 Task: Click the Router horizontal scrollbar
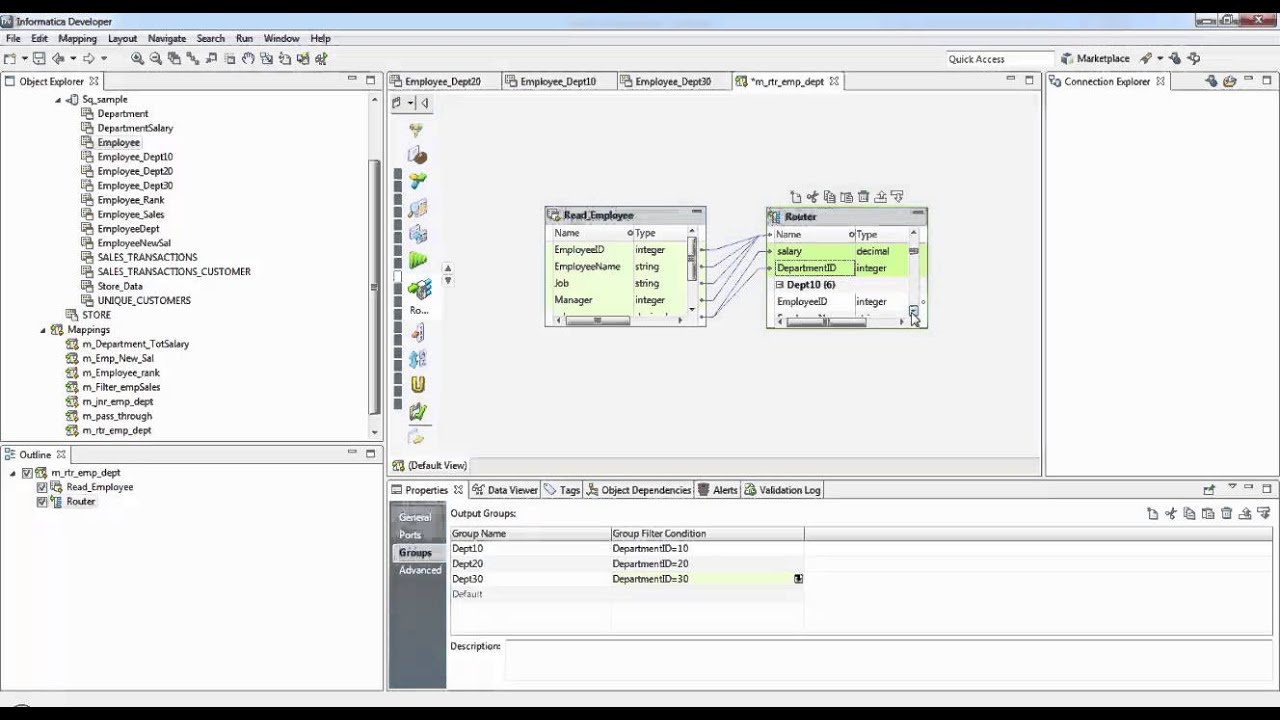[x=826, y=322]
